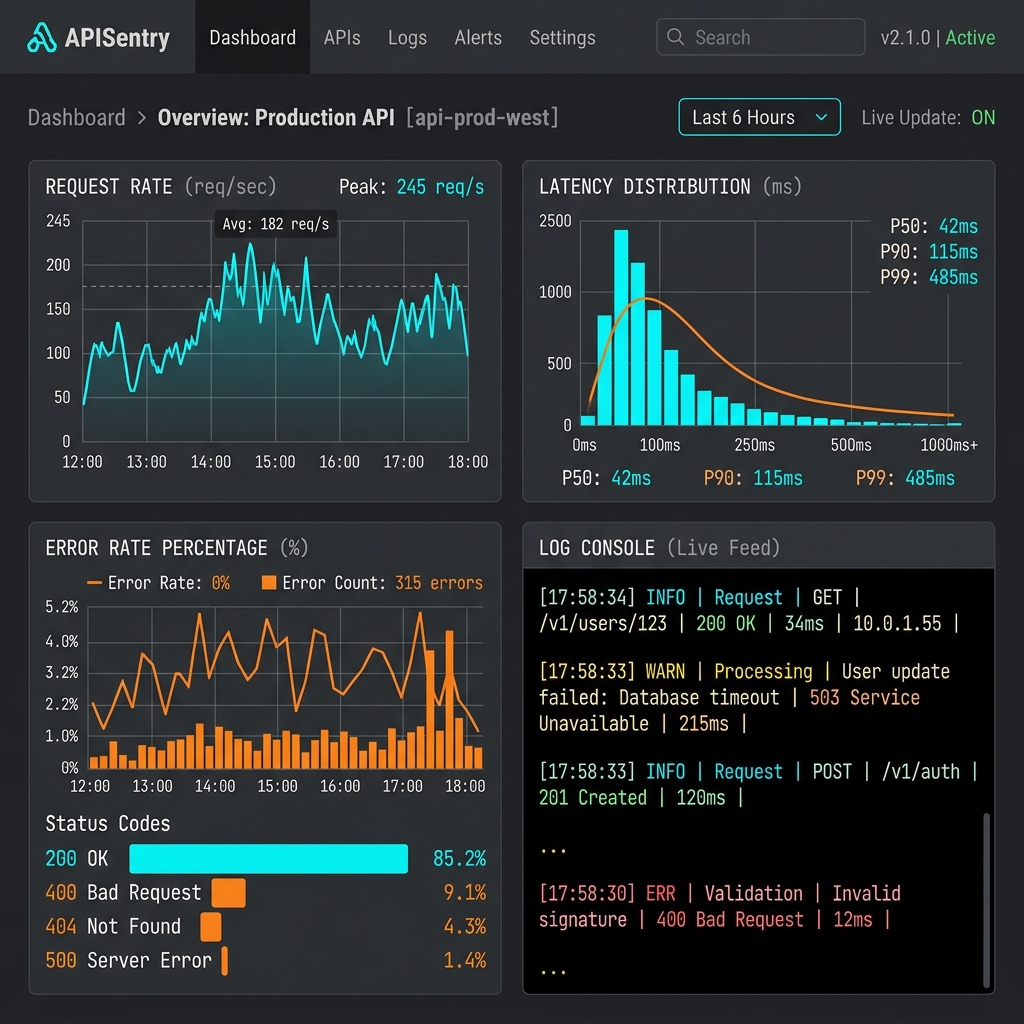Click the LOG CONSOLE (Live Feed) header
Screen dimensions: 1024x1024
659,547
